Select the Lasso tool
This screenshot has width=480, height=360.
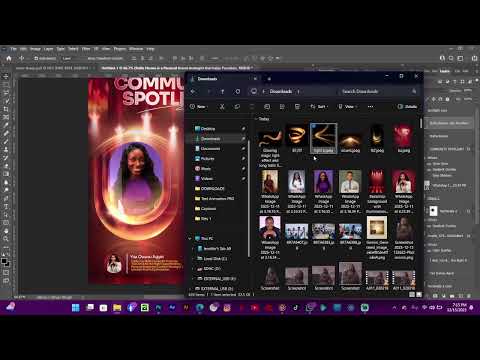coord(6,93)
